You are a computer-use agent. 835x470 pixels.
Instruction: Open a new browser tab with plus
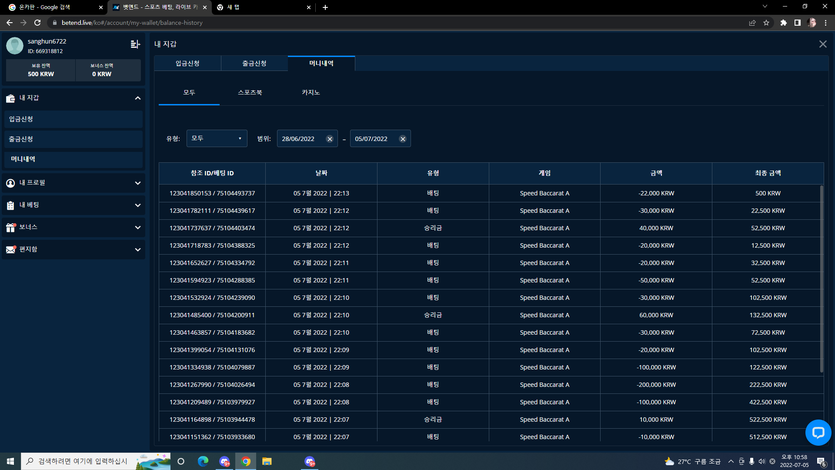(325, 7)
